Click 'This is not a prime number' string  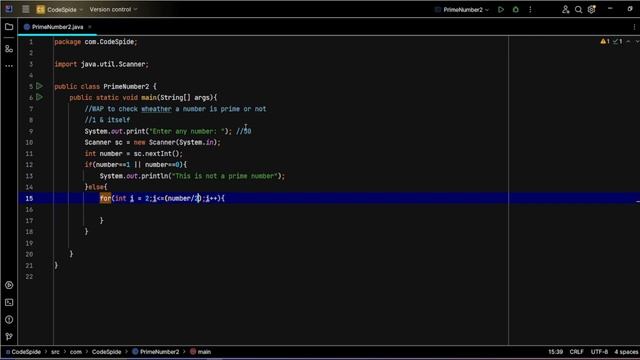click(224, 176)
